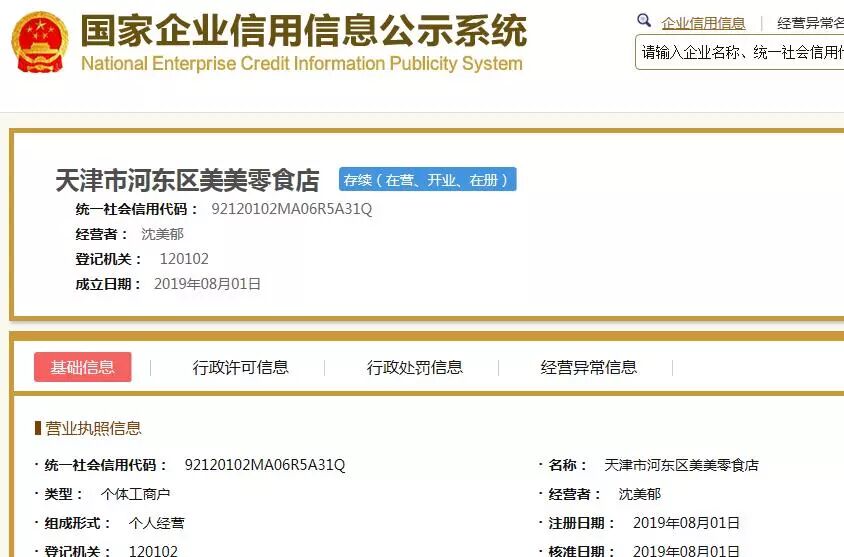Click the 核准日期 value 2019年08月01日

pos(686,551)
